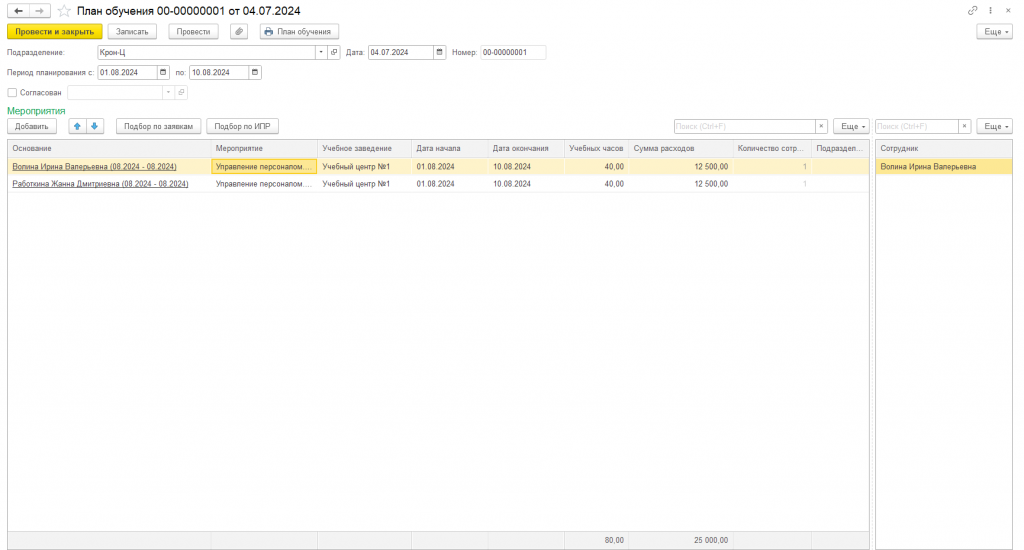Select Дата окончания cell in Работкина row
The width and height of the screenshot is (1024, 550).
526,184
